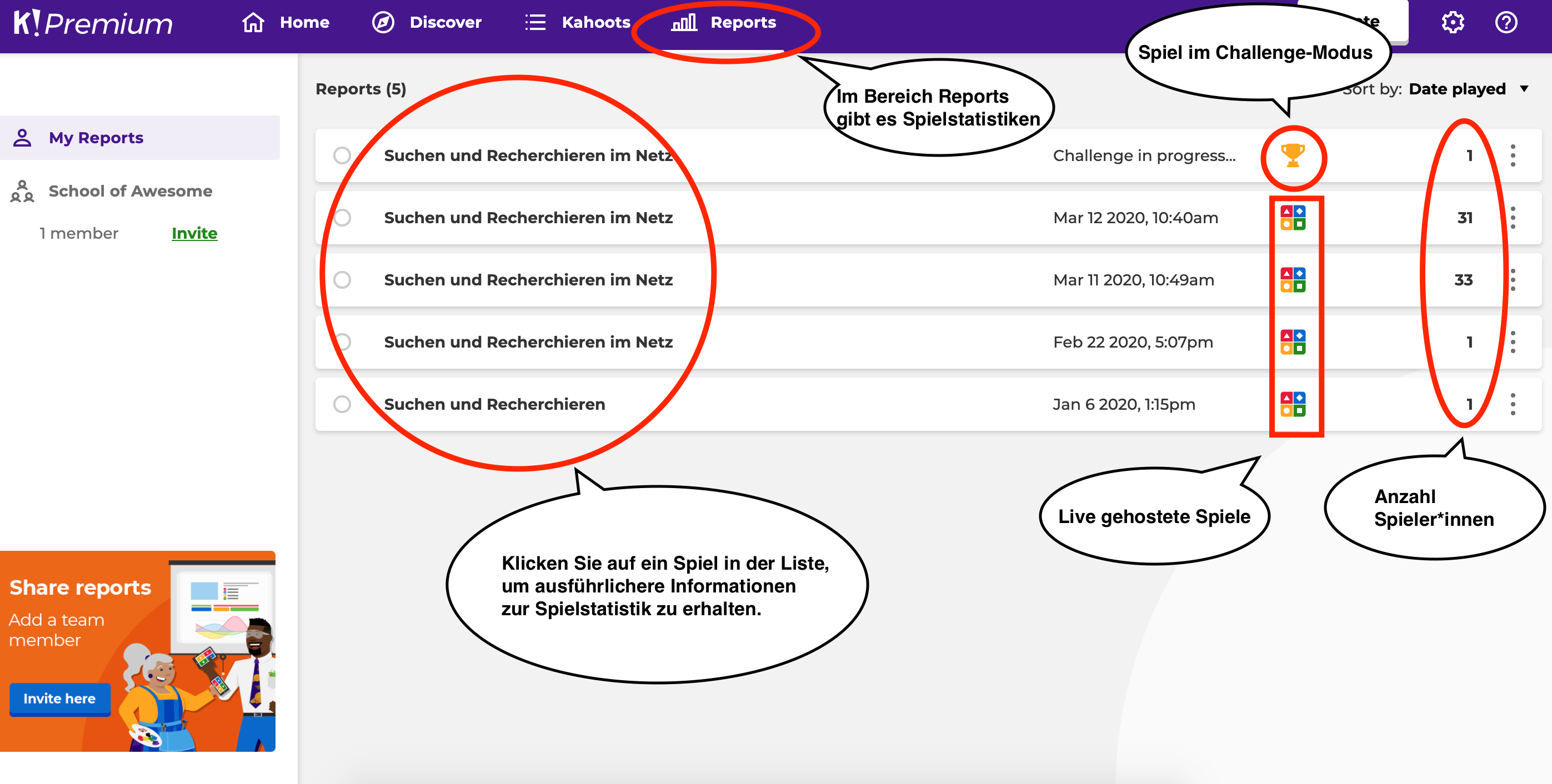The width and height of the screenshot is (1552, 784).
Task: Click the 1 member text
Action: coord(79,233)
